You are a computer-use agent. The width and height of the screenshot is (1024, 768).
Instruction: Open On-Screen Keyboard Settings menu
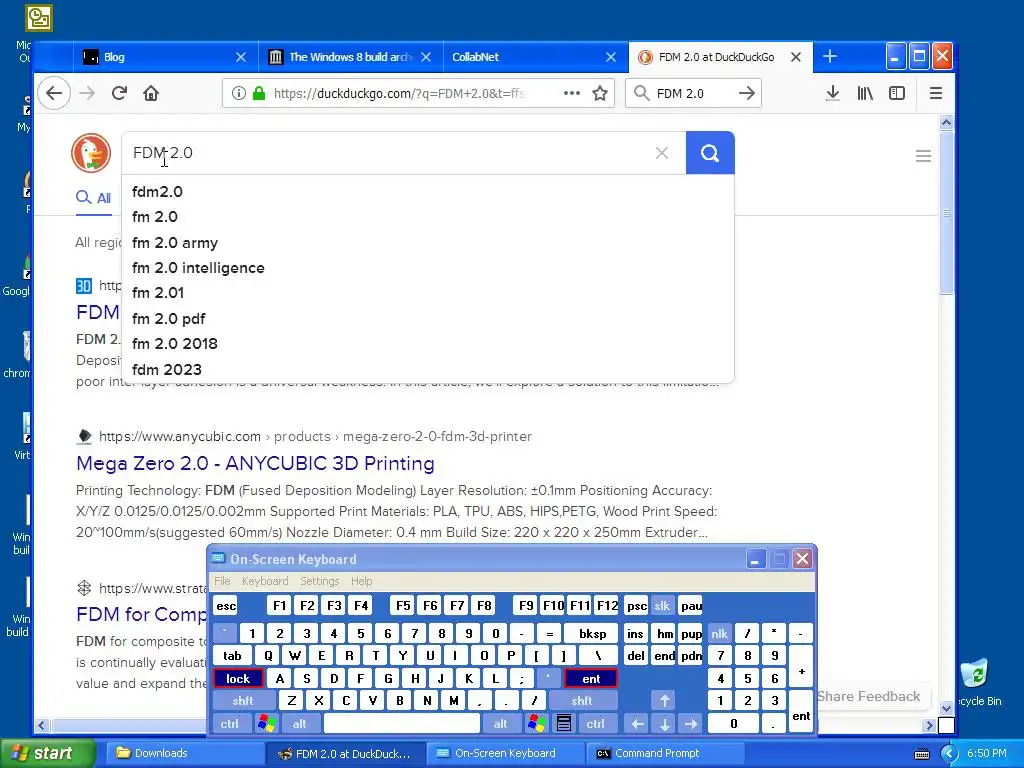pos(319,581)
